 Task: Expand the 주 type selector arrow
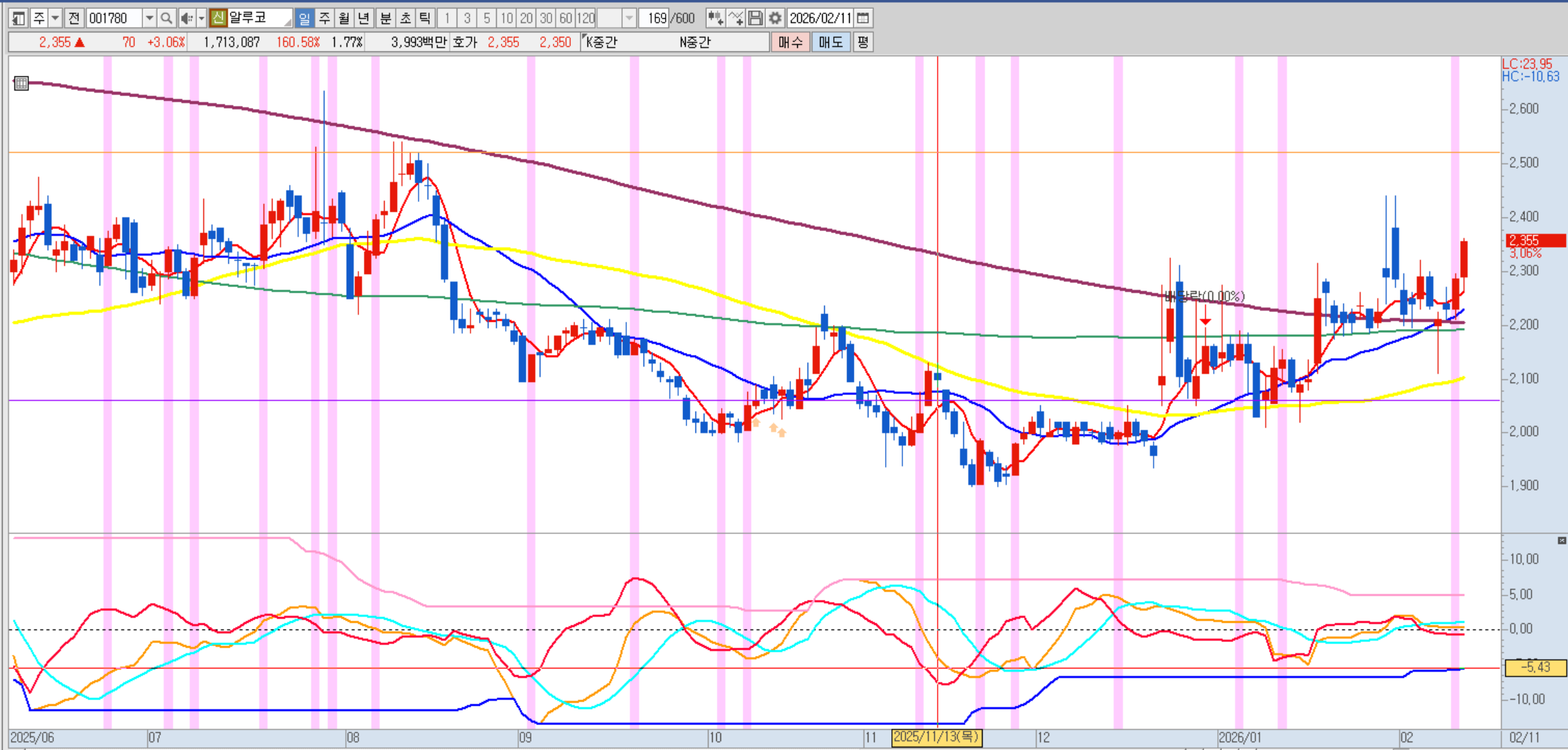(55, 18)
